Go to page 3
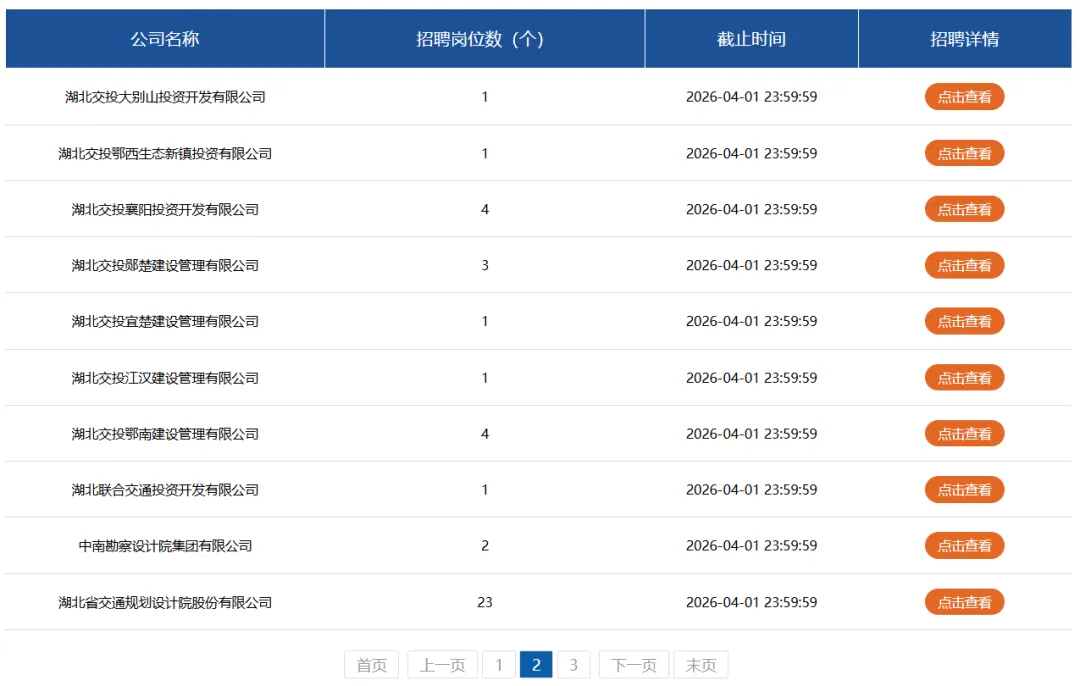 [x=573, y=665]
